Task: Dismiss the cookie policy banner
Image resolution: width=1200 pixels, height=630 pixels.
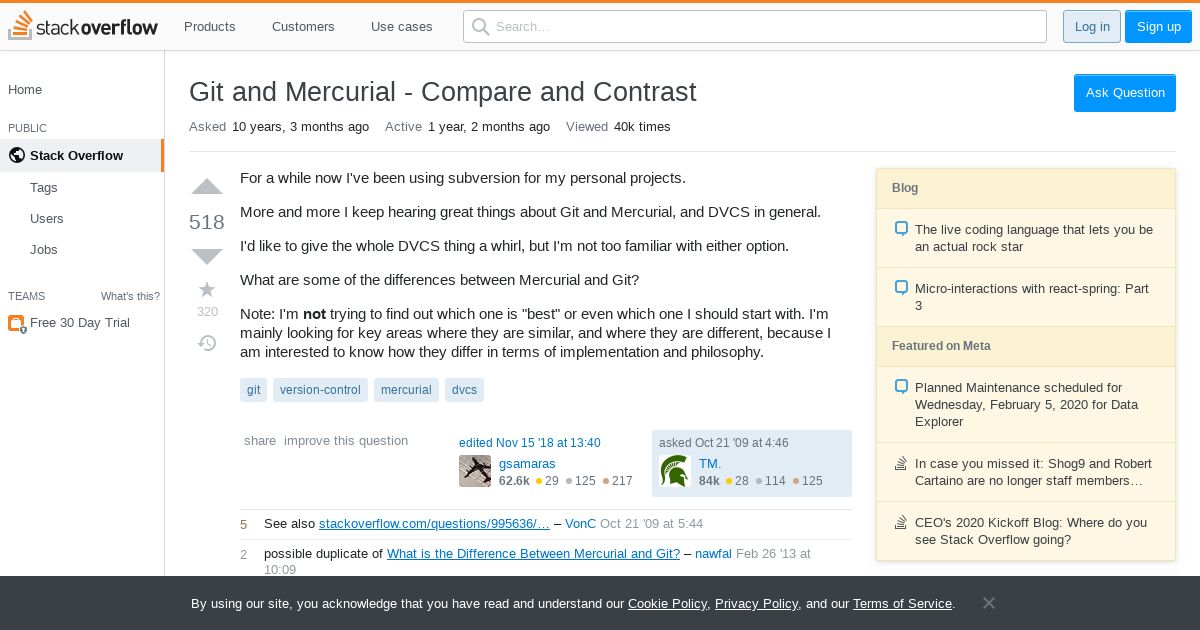Action: tap(988, 603)
